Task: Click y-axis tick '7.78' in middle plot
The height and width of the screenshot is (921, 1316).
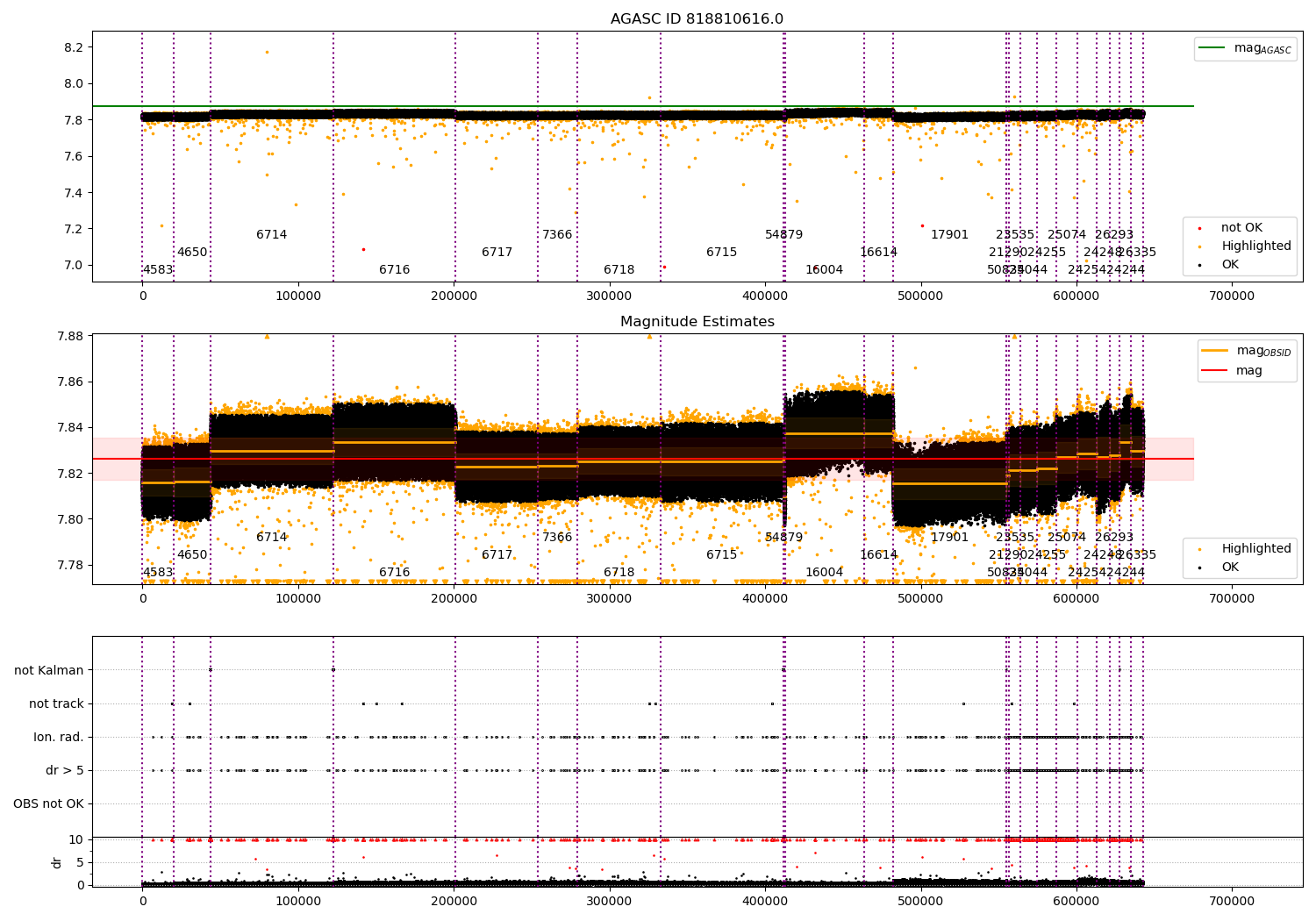Action: point(69,565)
